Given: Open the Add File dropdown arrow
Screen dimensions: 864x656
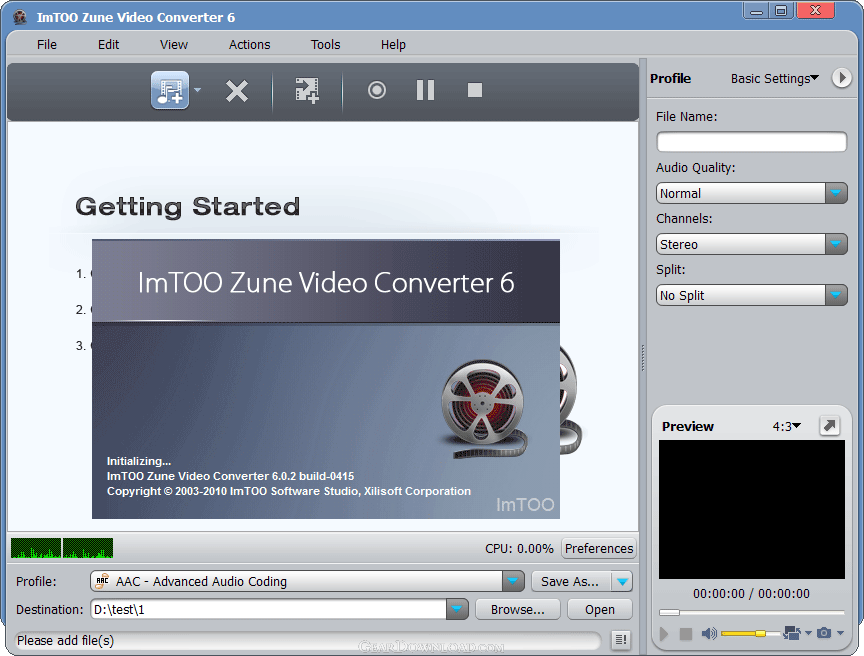Looking at the screenshot, I should [197, 90].
